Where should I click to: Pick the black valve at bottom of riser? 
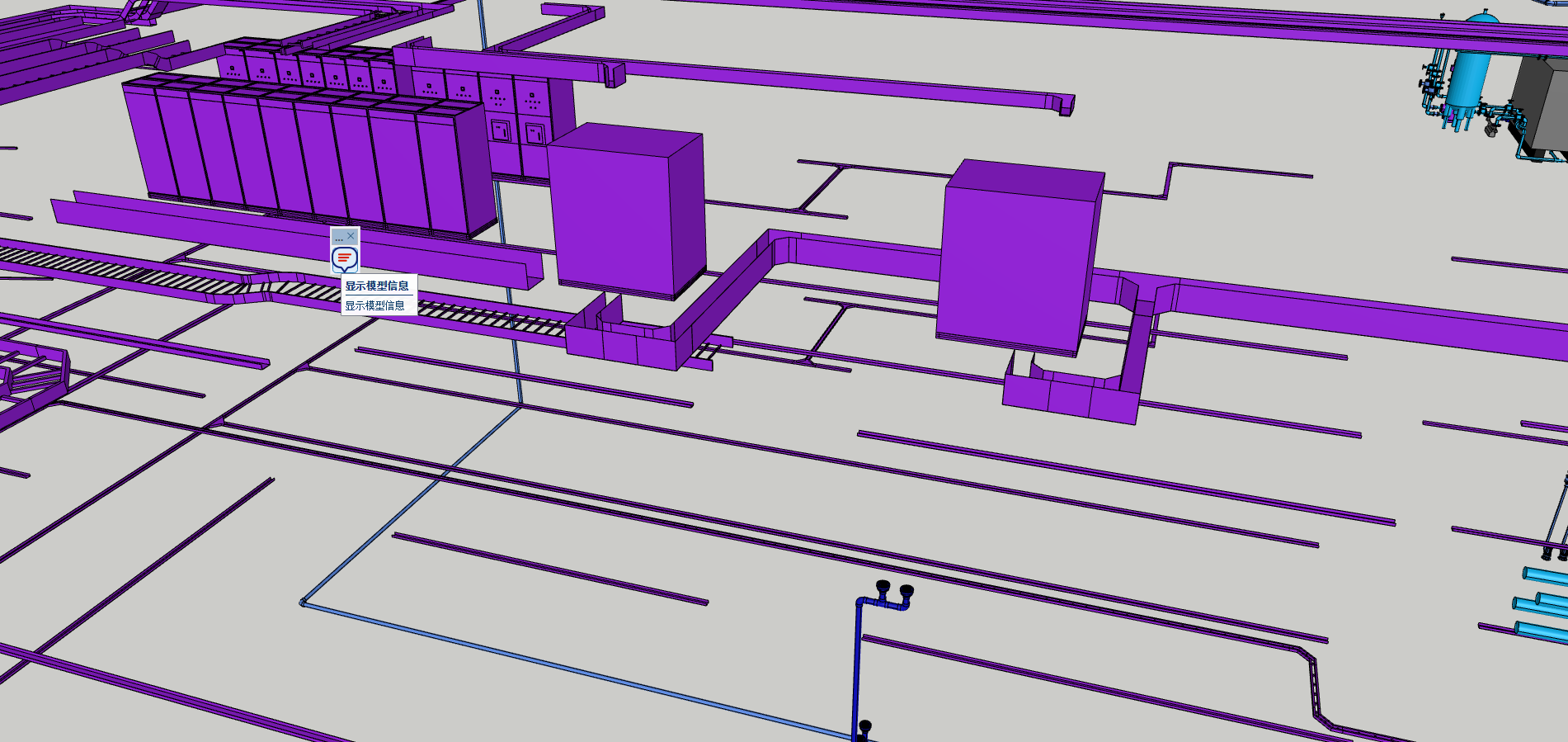864,728
